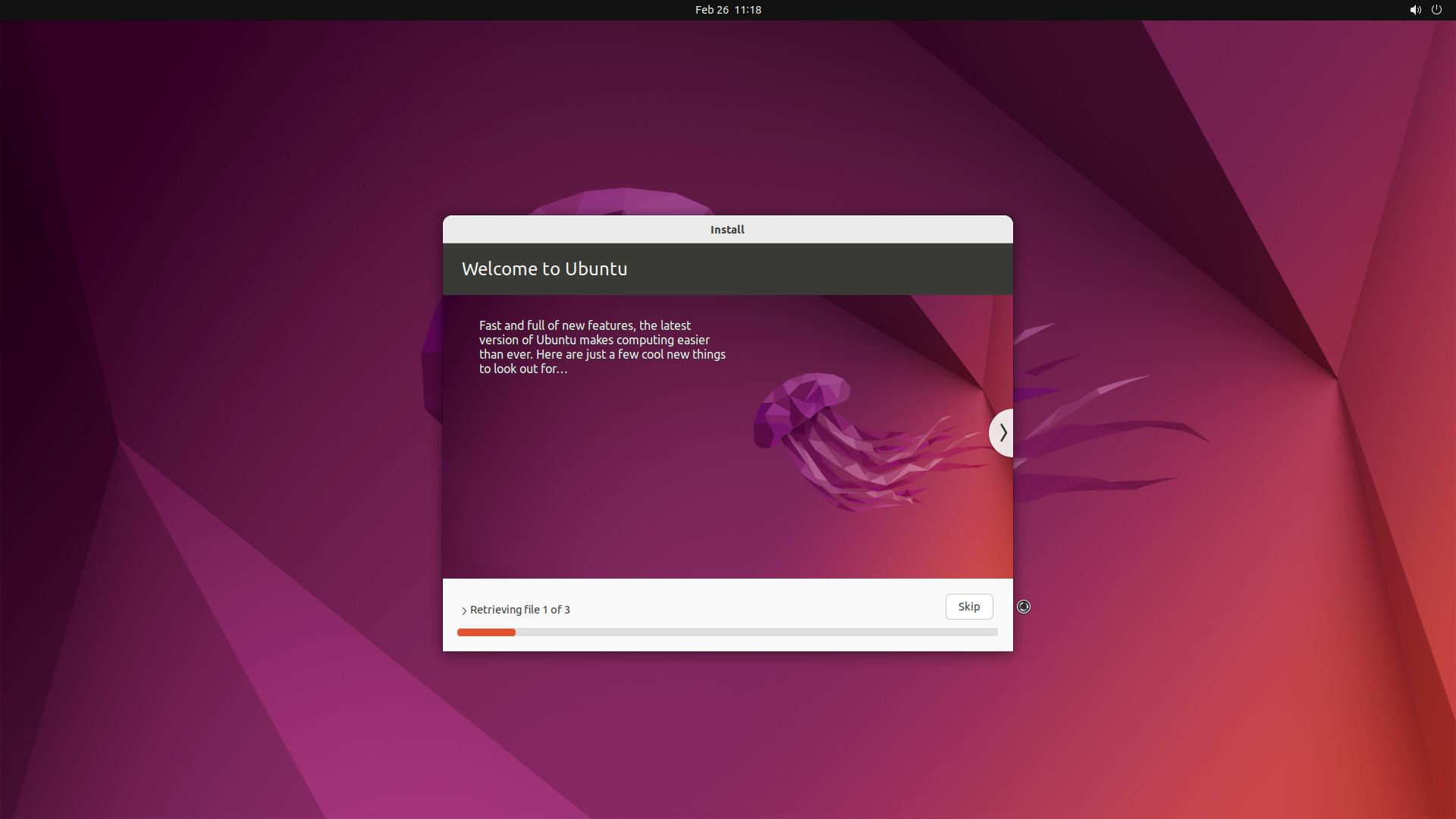Screen dimensions: 1456x819
Task: Click the dark header banner of installer
Action: (834, 269)
